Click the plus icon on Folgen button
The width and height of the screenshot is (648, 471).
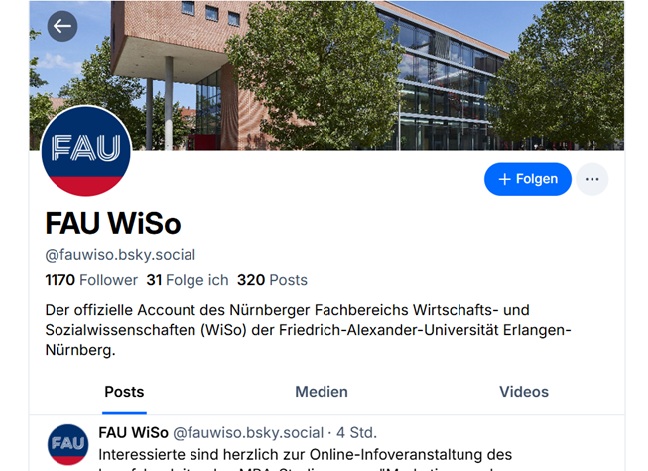[505, 179]
